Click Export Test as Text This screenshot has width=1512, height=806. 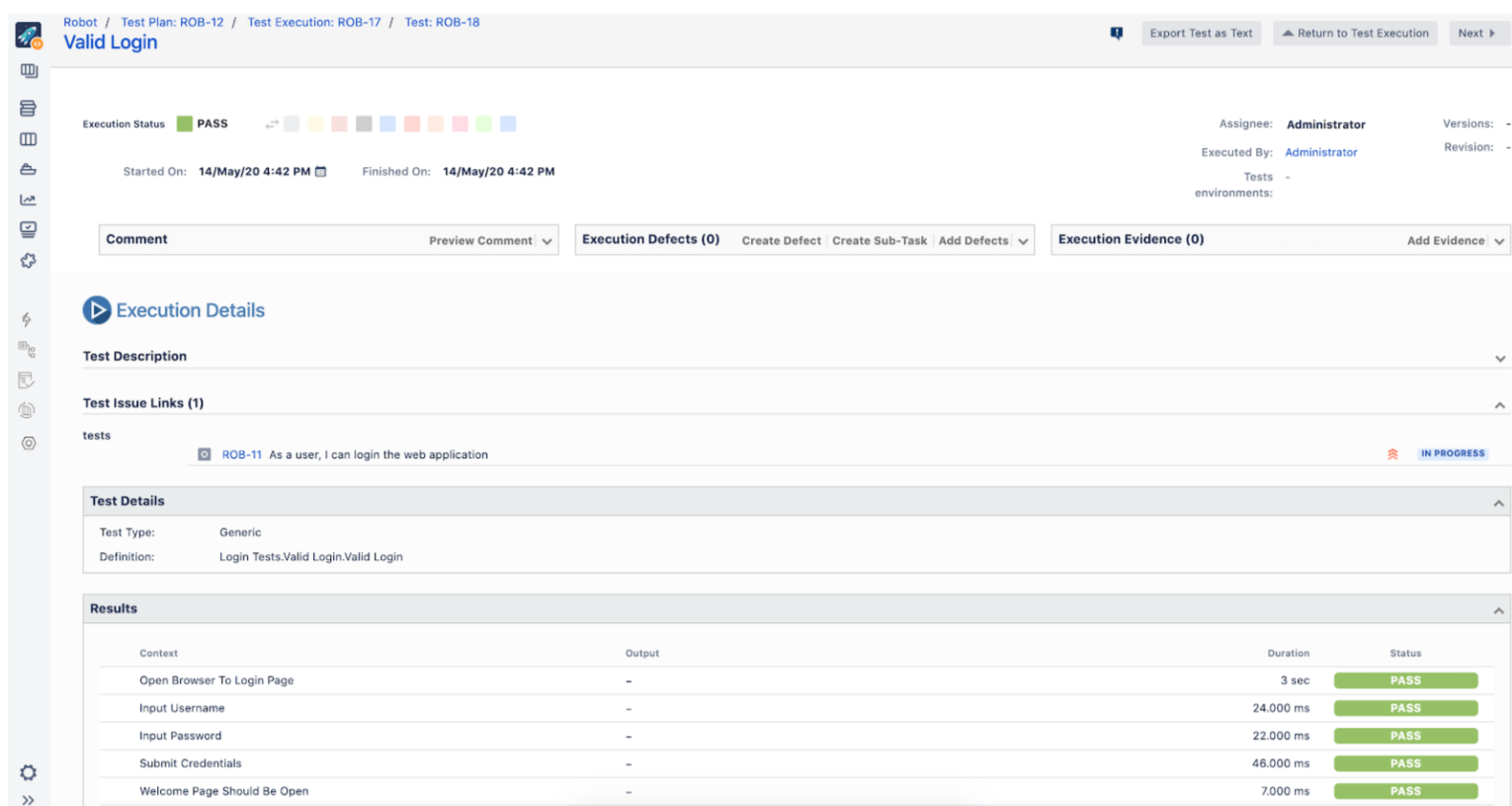(1201, 33)
